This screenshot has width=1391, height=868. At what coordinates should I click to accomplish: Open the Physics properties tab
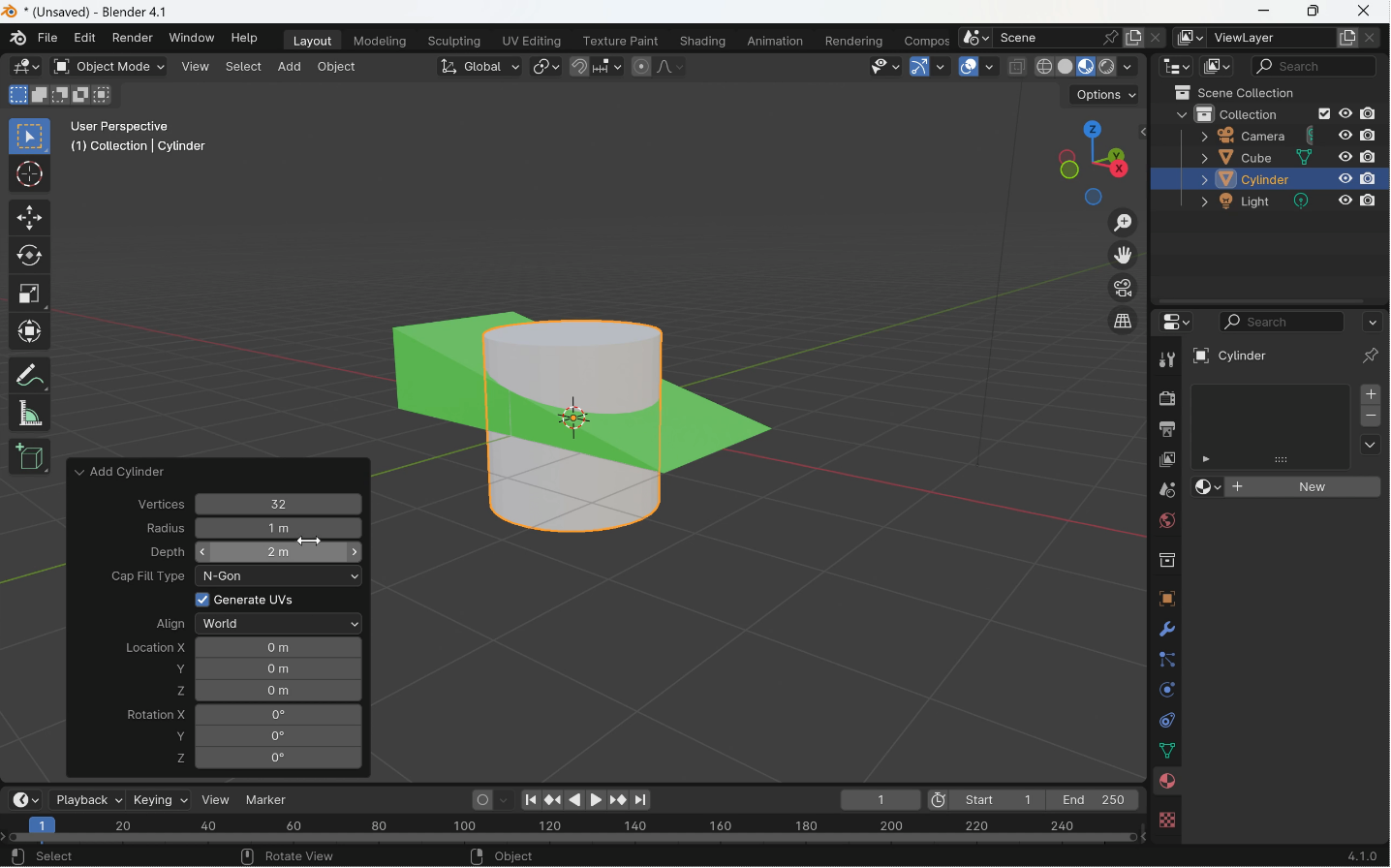1167,690
